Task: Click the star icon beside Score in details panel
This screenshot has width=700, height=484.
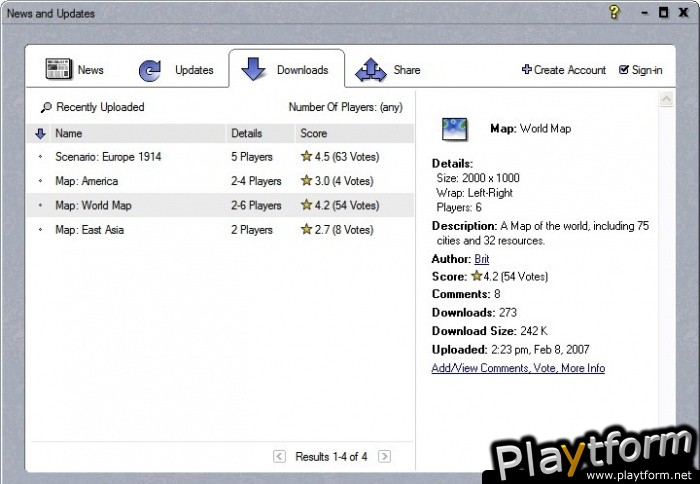Action: [477, 276]
